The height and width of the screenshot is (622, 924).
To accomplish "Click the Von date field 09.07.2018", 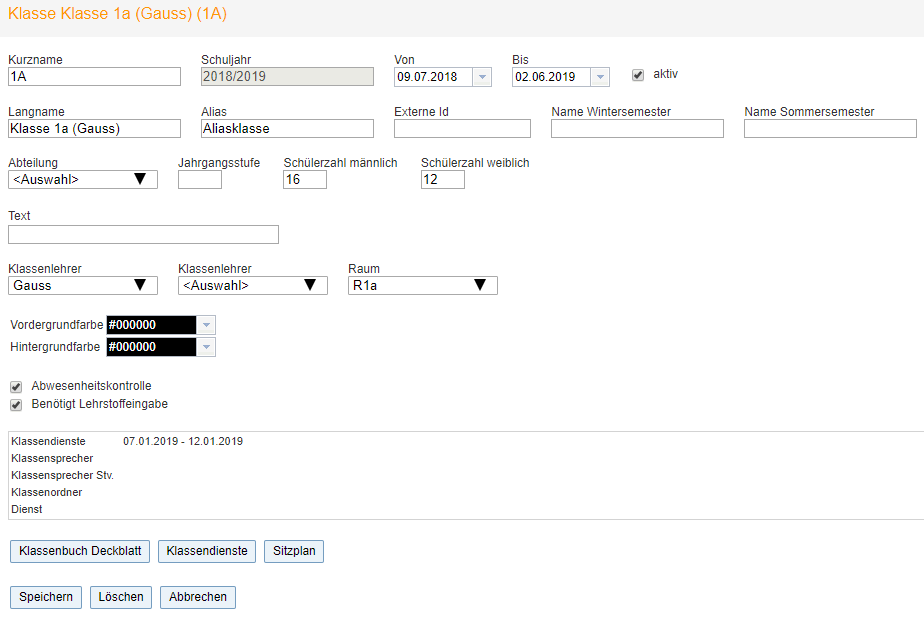I will pos(434,77).
